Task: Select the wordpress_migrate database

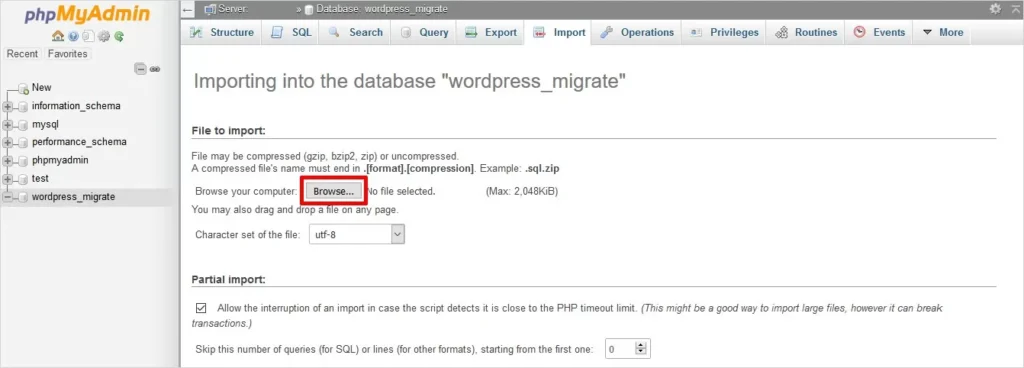Action: (x=73, y=196)
